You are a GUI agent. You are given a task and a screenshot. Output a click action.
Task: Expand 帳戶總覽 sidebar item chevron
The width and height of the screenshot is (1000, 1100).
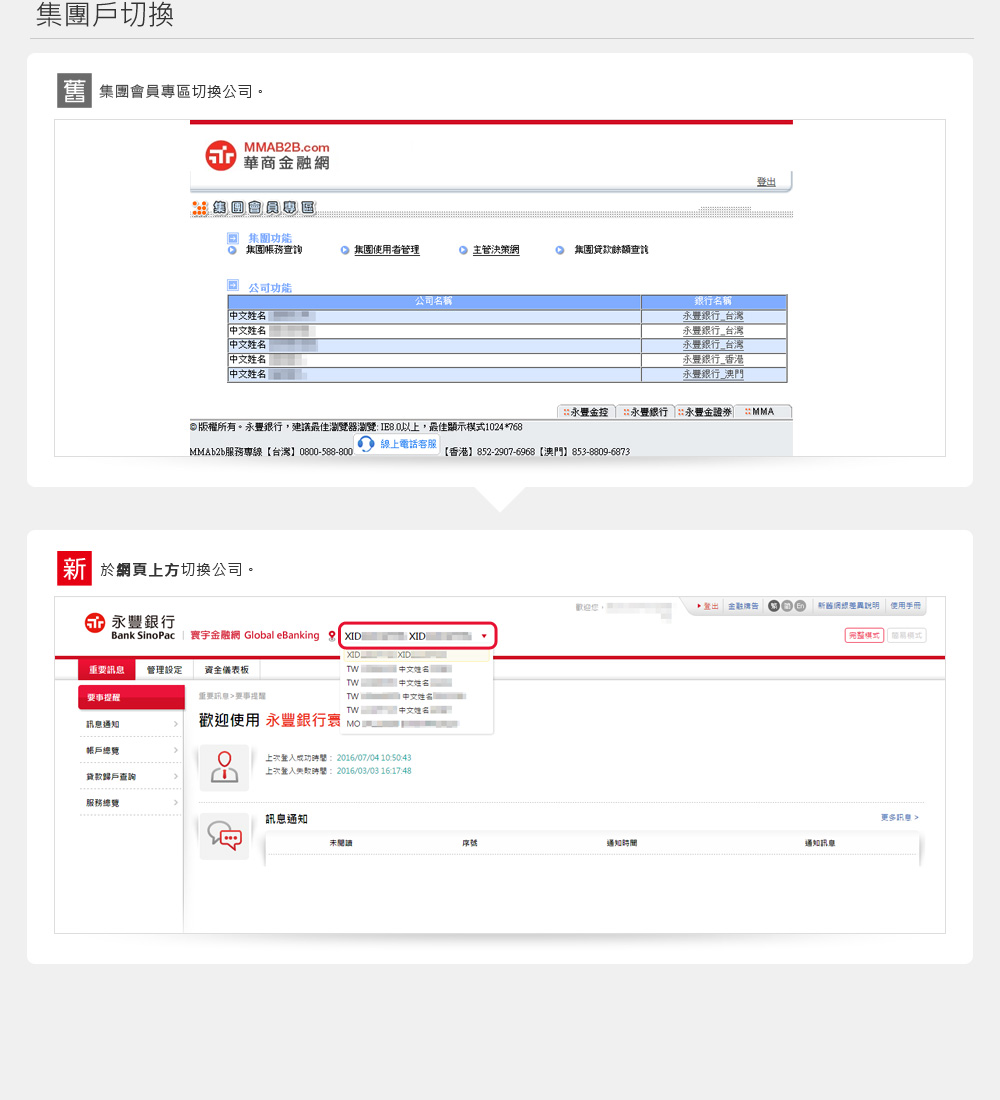(175, 750)
